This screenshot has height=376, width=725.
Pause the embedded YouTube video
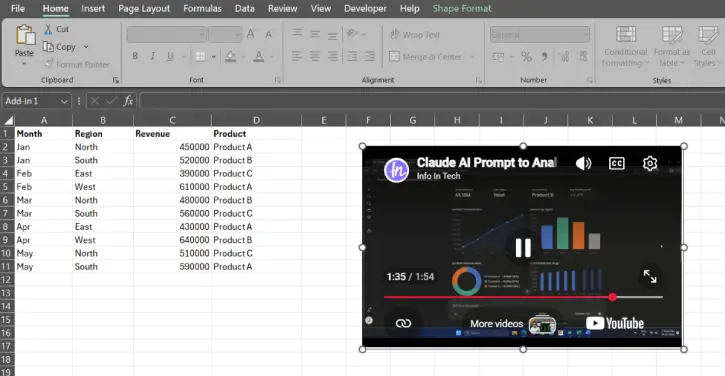(523, 248)
